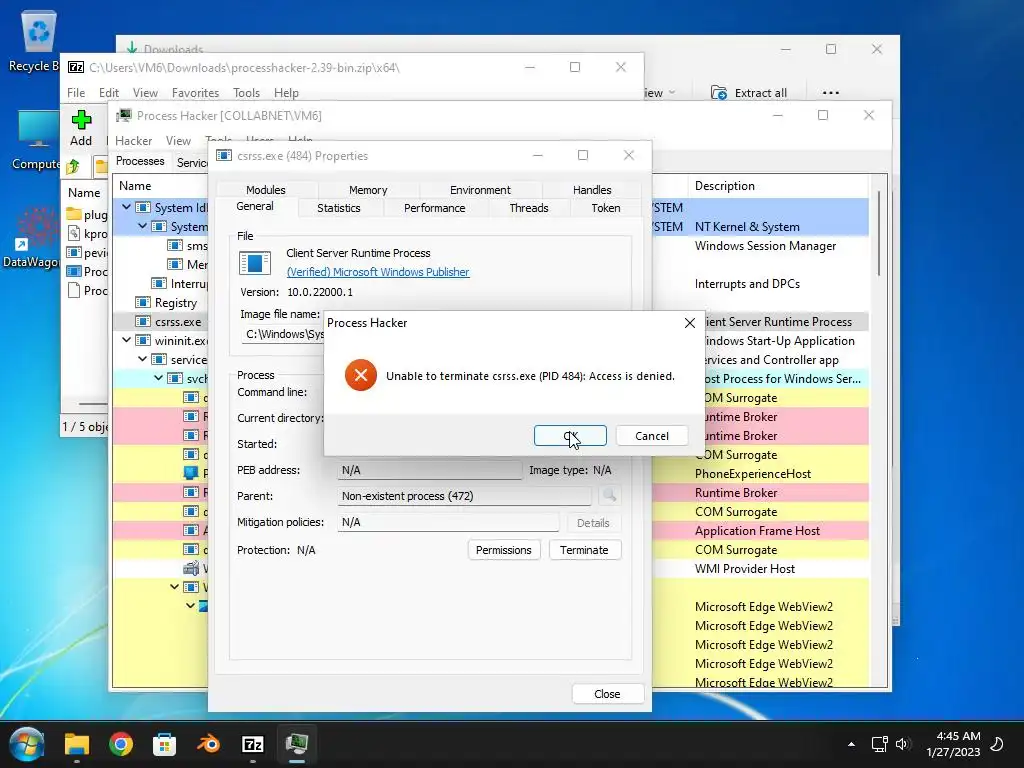Viewport: 1024px width, 768px height.
Task: Open the Hacker menu in Process Hacker
Action: click(x=133, y=140)
